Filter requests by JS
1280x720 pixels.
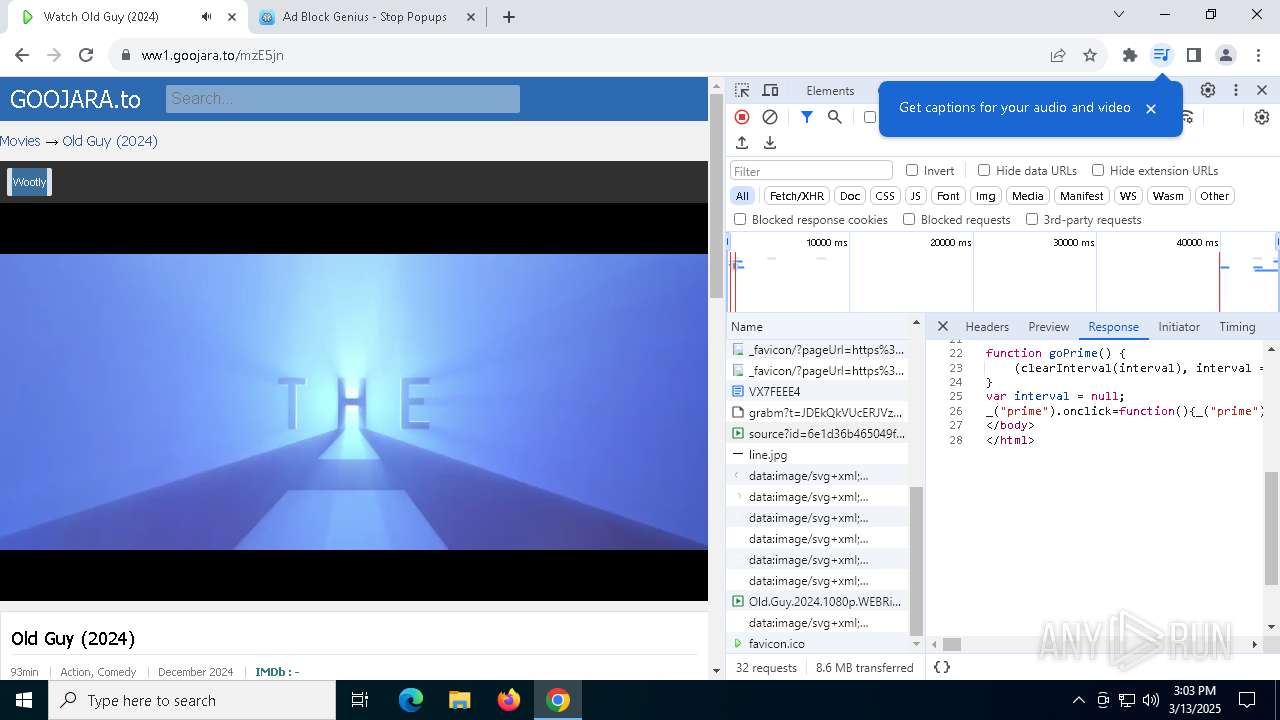915,196
